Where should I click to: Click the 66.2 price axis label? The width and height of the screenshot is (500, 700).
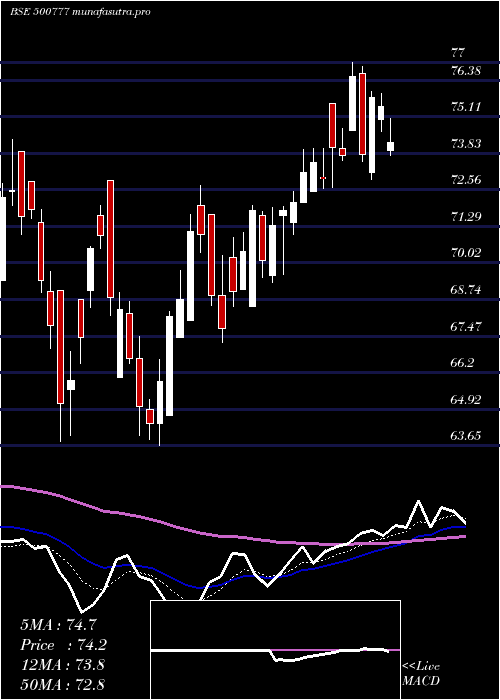[x=463, y=363]
